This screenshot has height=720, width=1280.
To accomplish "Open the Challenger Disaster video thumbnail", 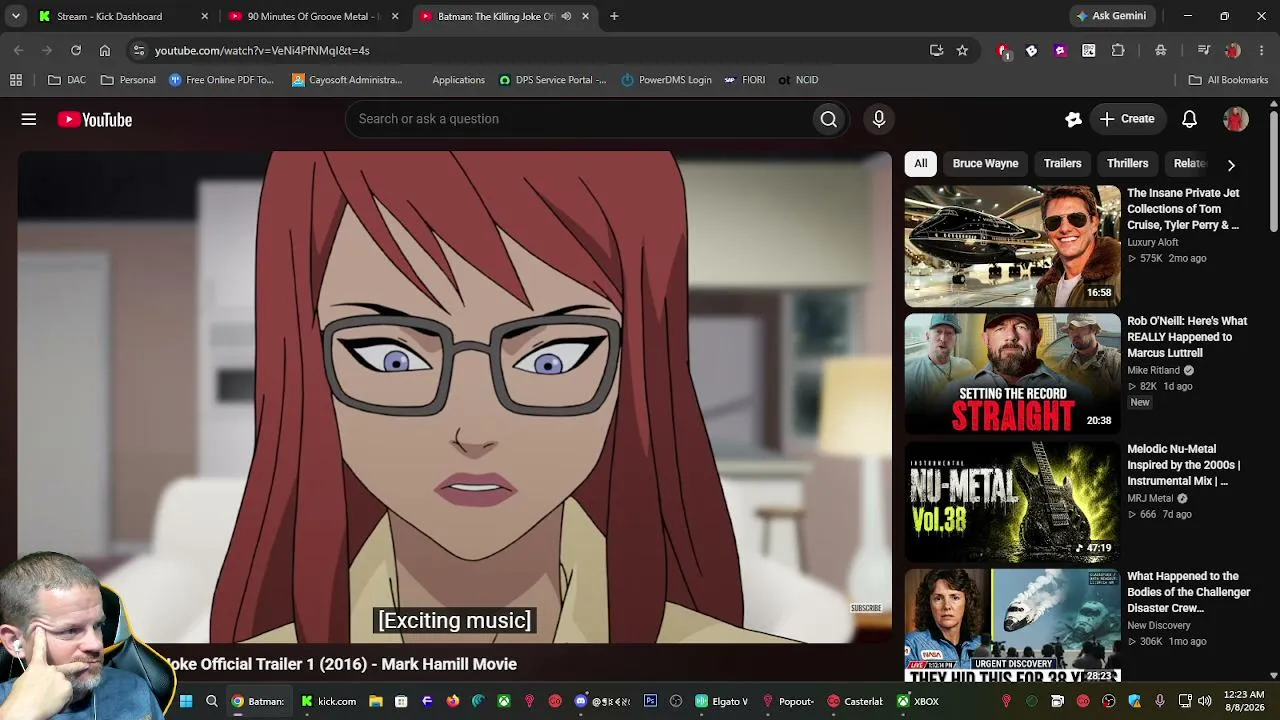I will (x=1013, y=625).
